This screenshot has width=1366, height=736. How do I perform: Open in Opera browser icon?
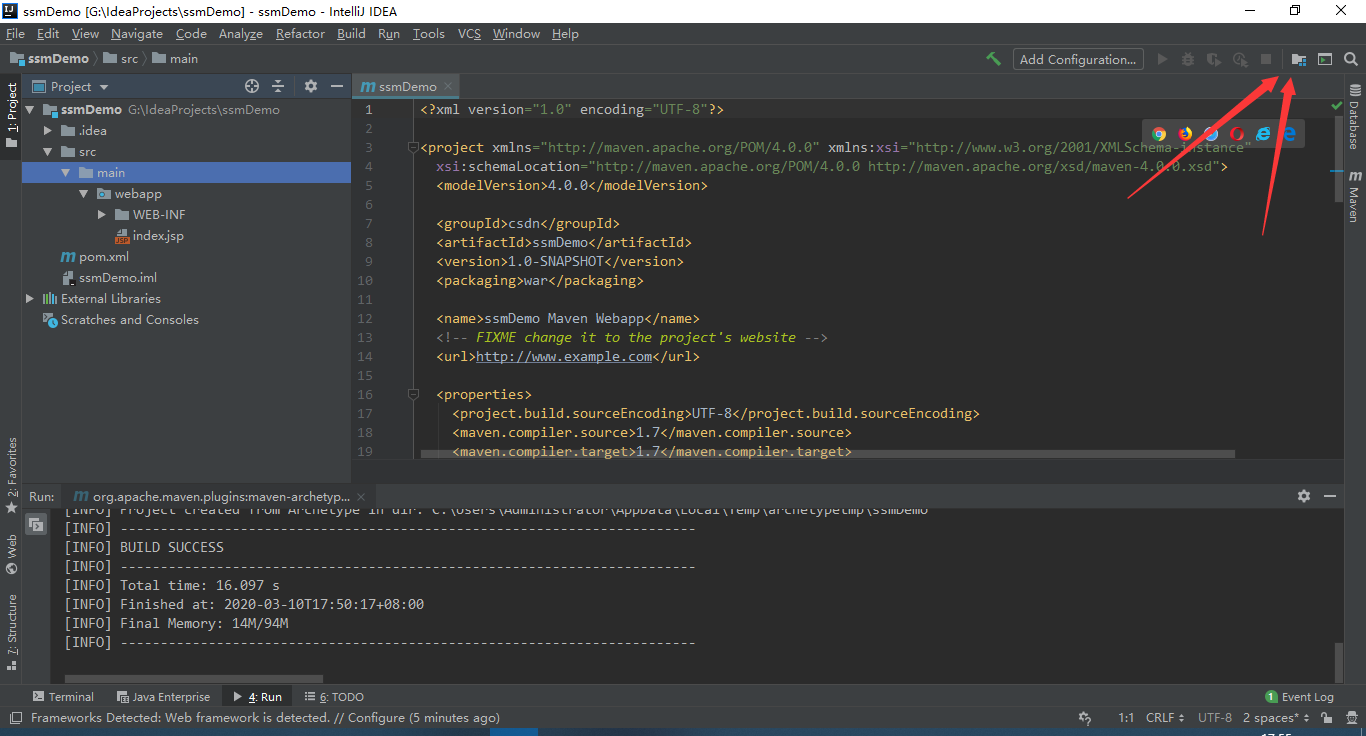click(1237, 133)
